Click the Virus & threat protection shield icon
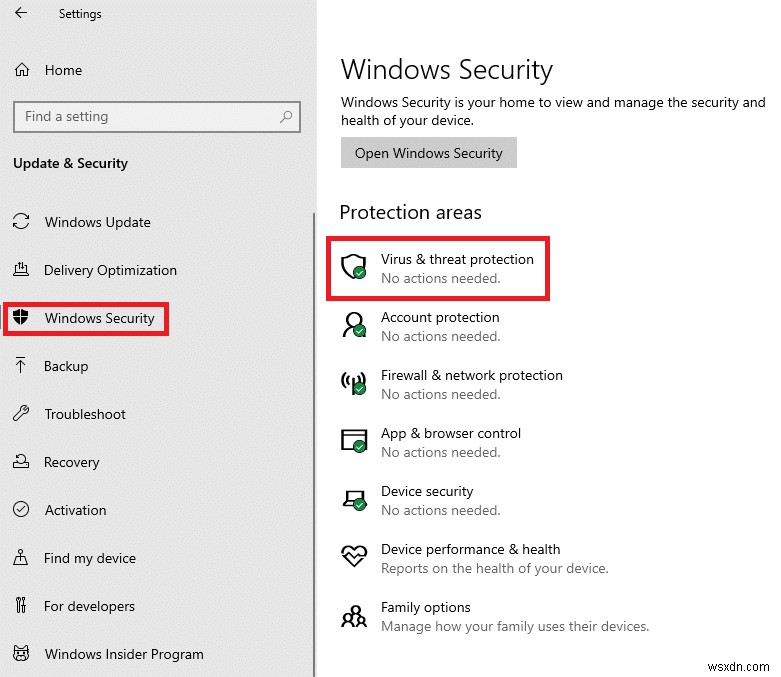 [354, 267]
